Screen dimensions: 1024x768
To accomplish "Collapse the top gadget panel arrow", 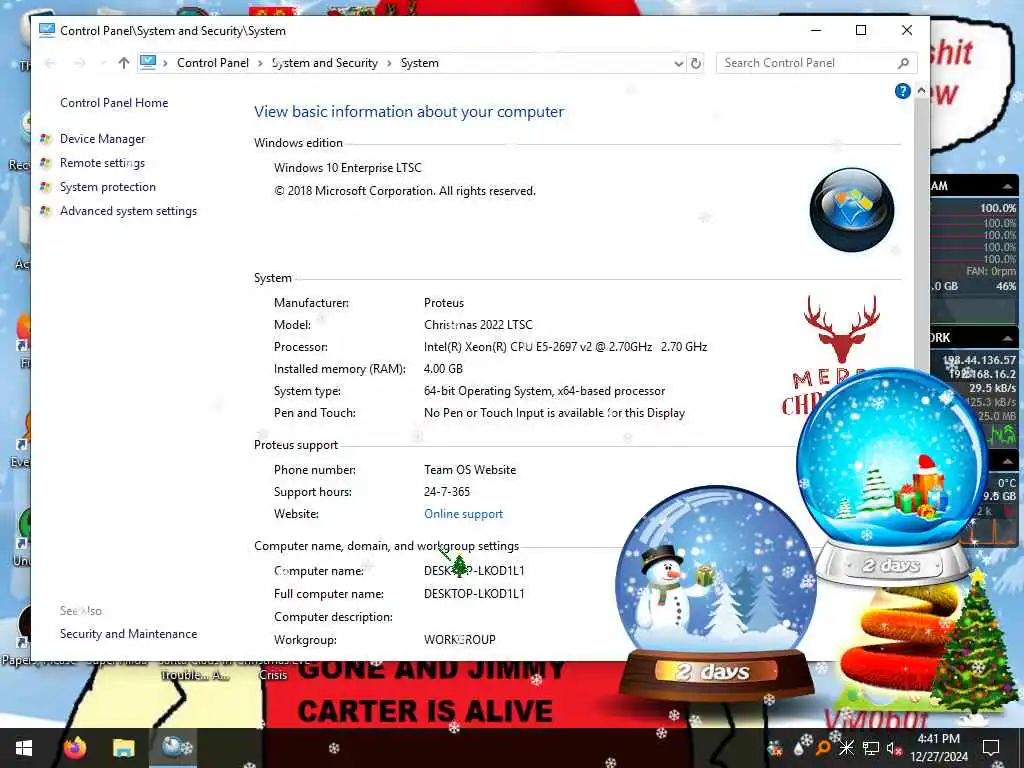I will click(x=1008, y=186).
